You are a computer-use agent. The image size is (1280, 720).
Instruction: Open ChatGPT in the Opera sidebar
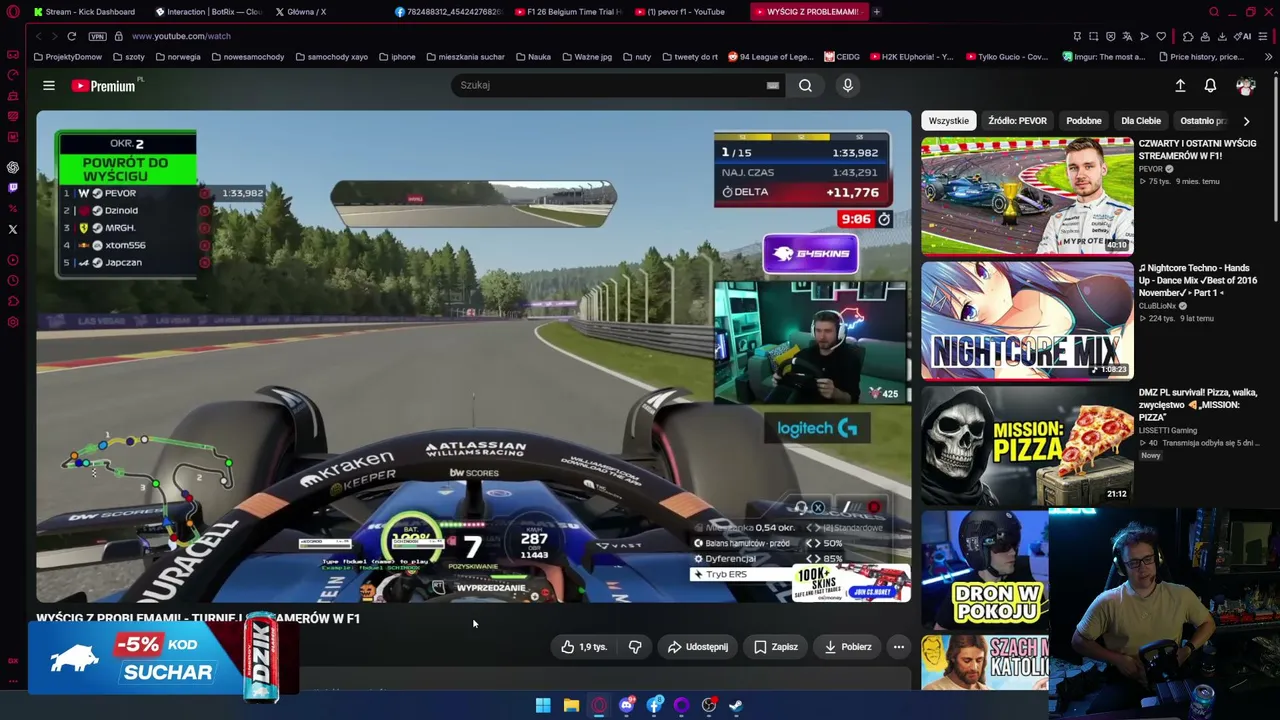(13, 167)
